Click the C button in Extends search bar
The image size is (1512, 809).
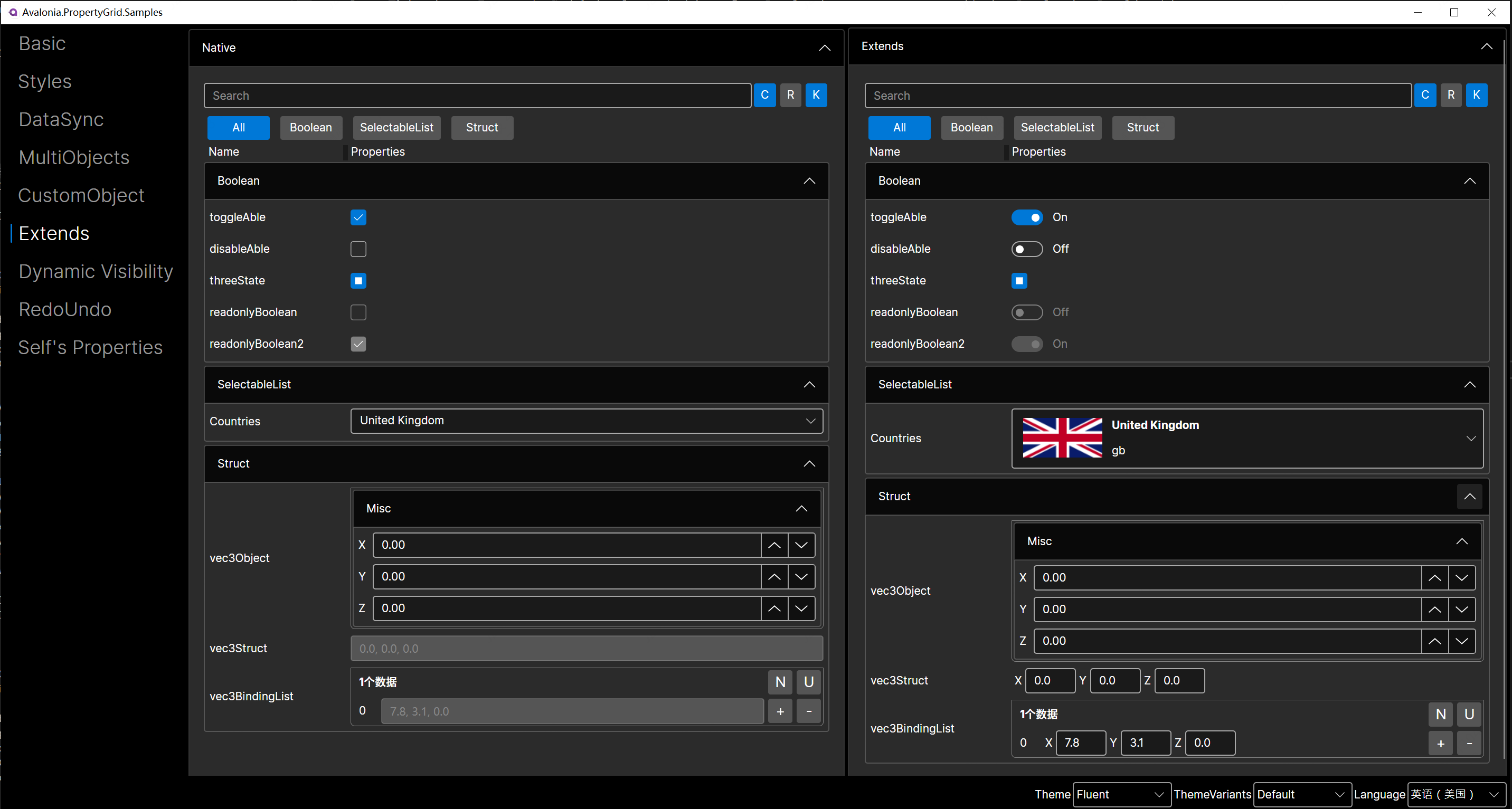pos(1424,95)
